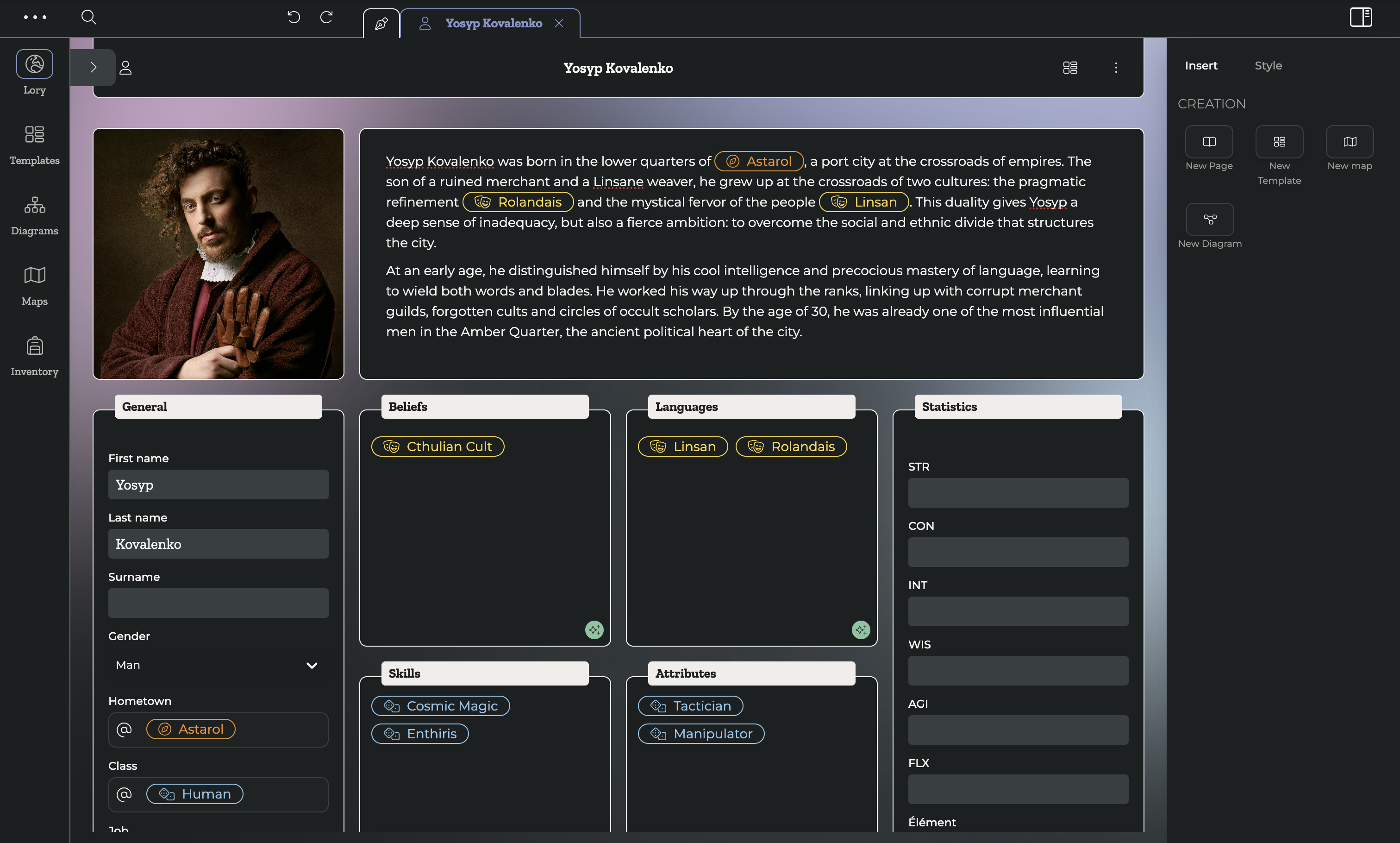Open the pen editor tab
The width and height of the screenshot is (1400, 843).
point(381,23)
